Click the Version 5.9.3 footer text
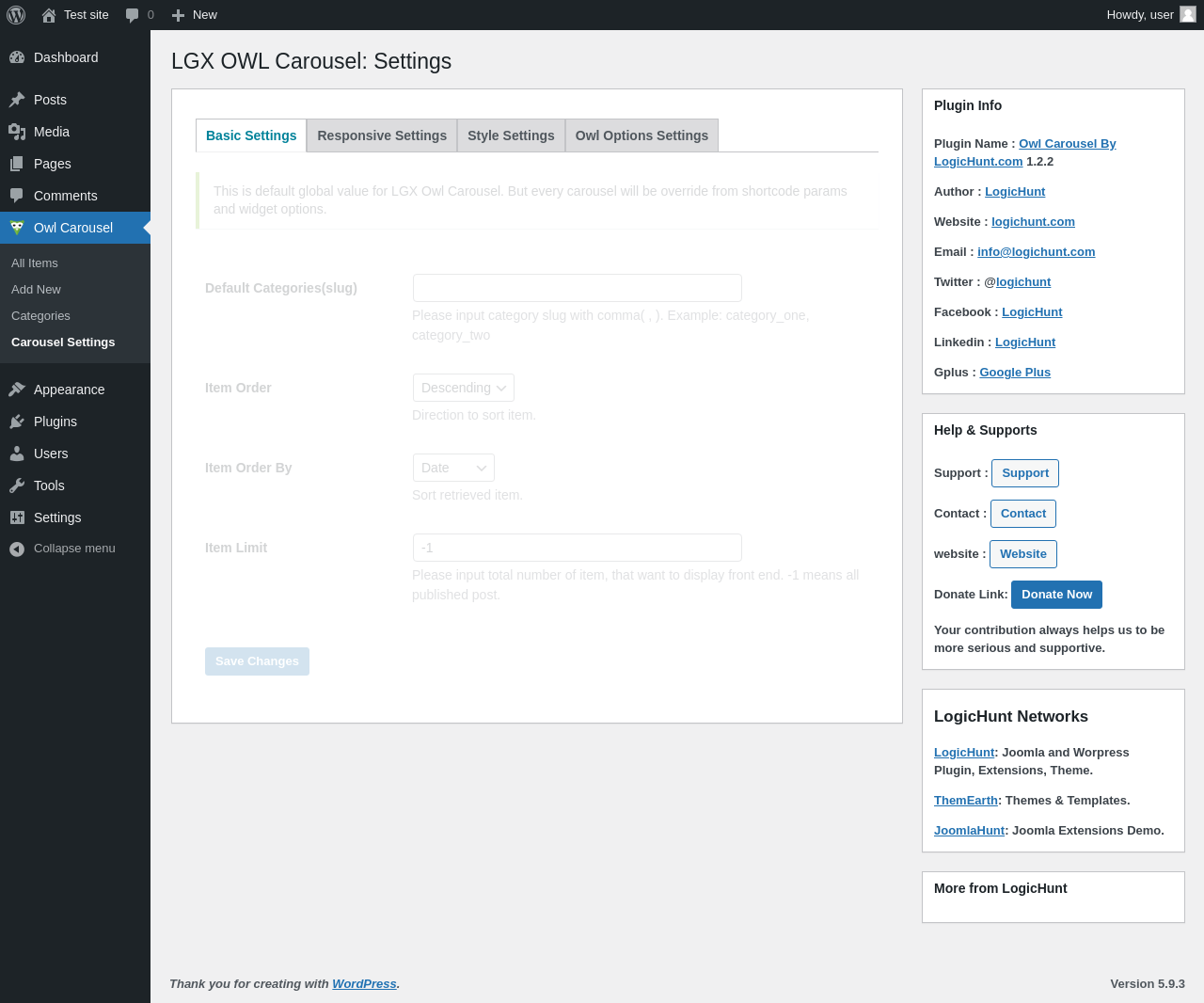The image size is (1204, 1003). pos(1148,984)
